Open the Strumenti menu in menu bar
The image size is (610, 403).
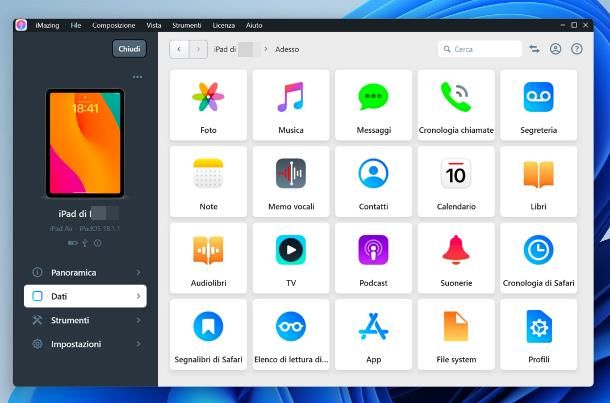click(187, 25)
